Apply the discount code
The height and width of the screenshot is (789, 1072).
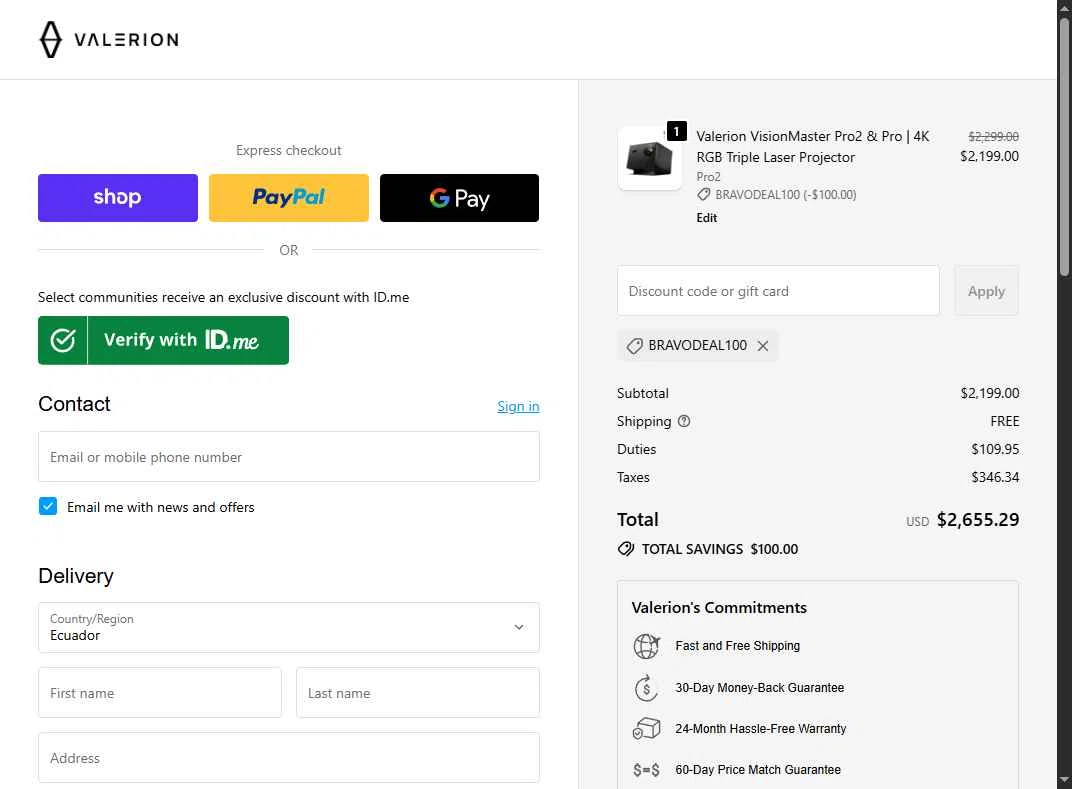(x=986, y=291)
